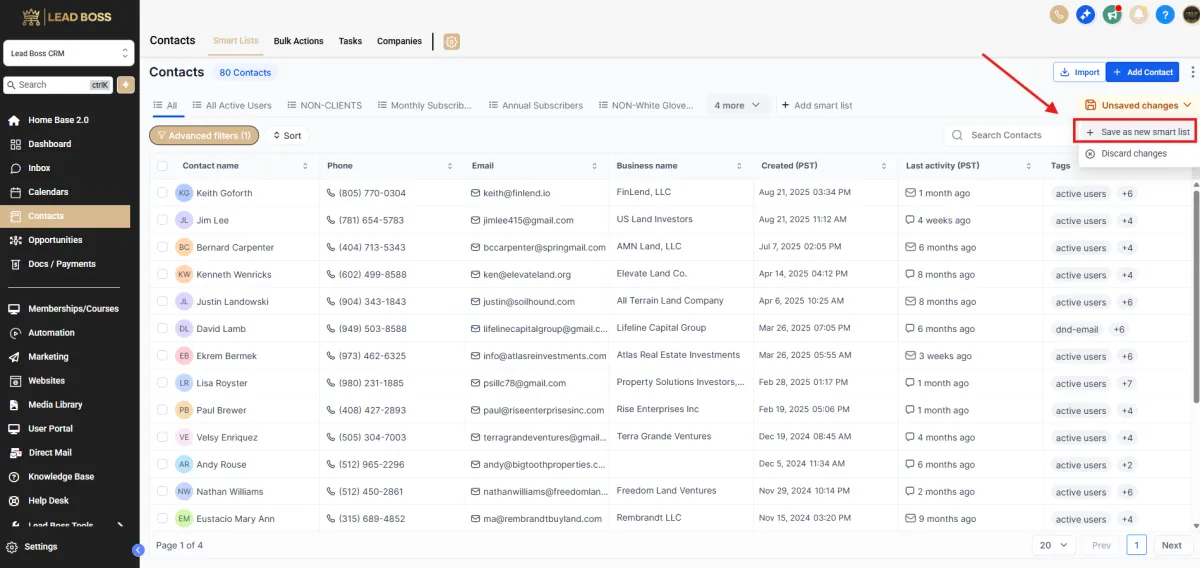Select the NON-CLIENTS smart list tab
The height and width of the screenshot is (568, 1200).
[323, 105]
